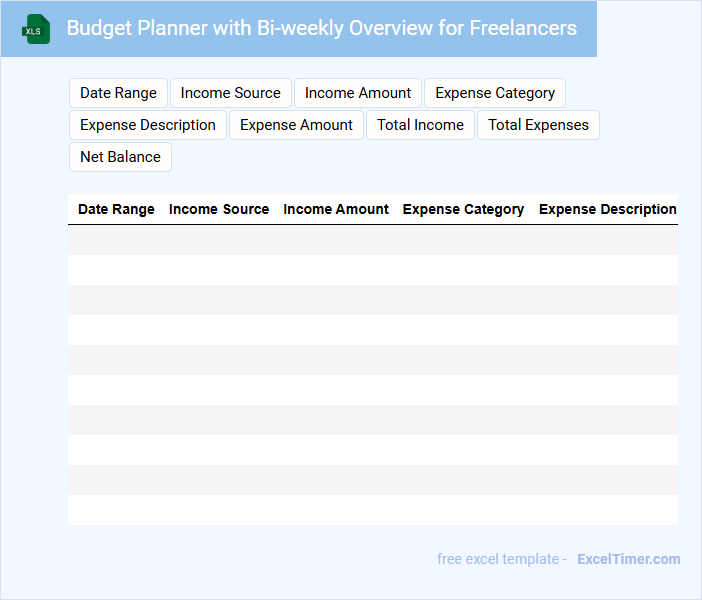This screenshot has height=600, width=702.
Task: Click the Income Amount tag button
Action: point(358,93)
